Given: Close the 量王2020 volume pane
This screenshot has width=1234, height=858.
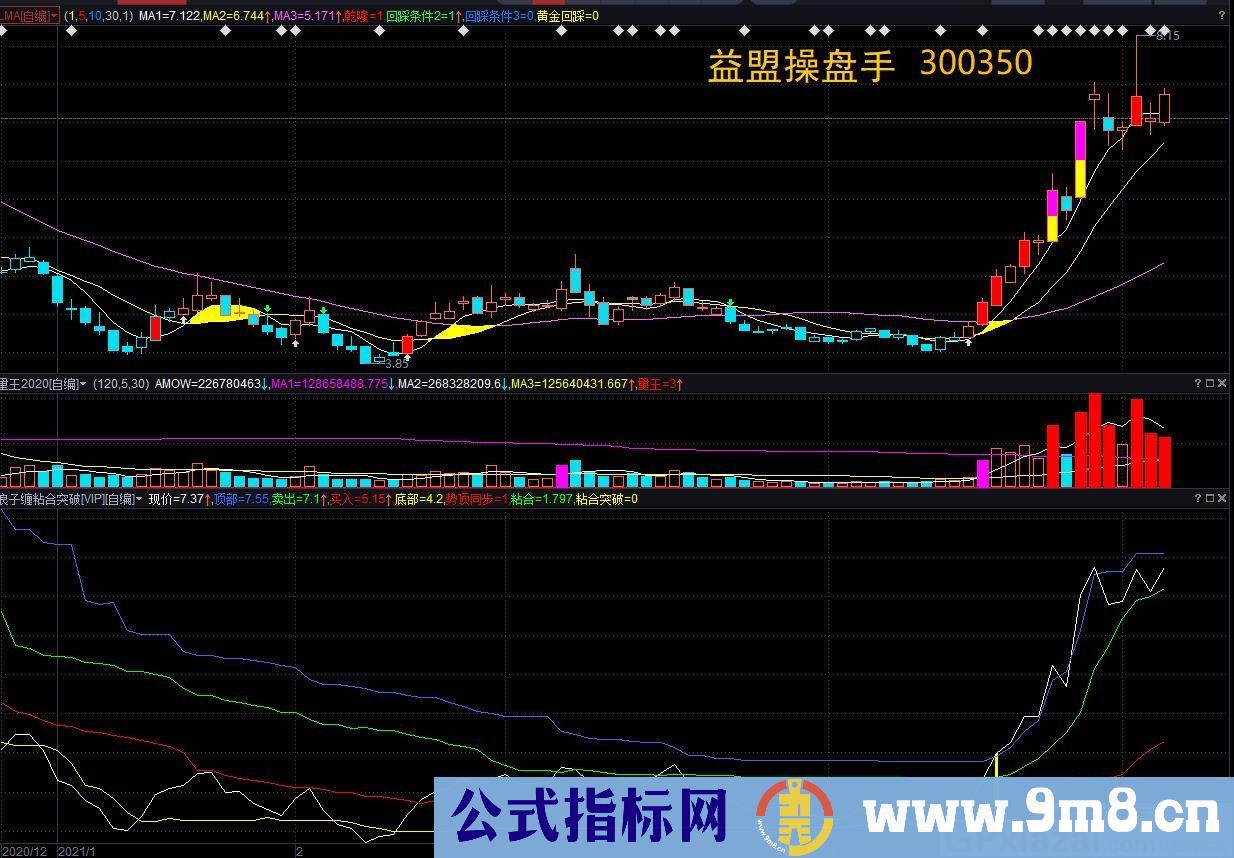Looking at the screenshot, I should coord(1222,383).
